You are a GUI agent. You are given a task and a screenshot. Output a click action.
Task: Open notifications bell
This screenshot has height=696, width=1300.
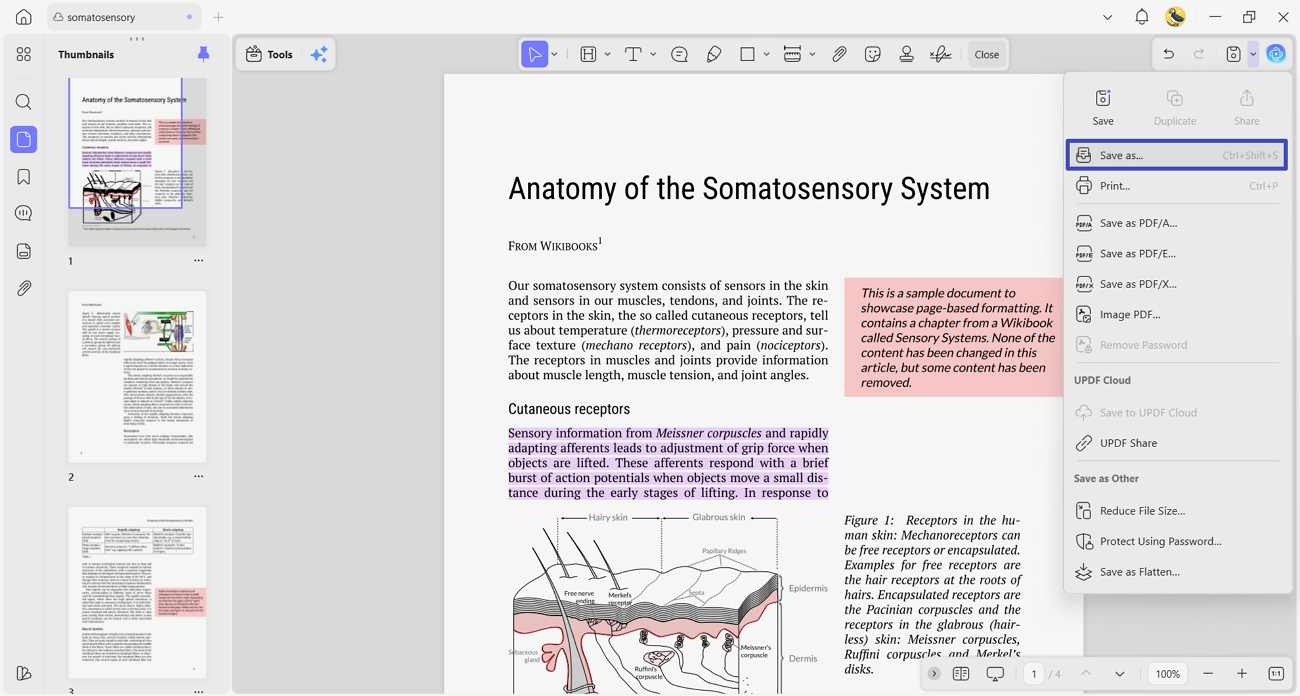pos(1142,17)
